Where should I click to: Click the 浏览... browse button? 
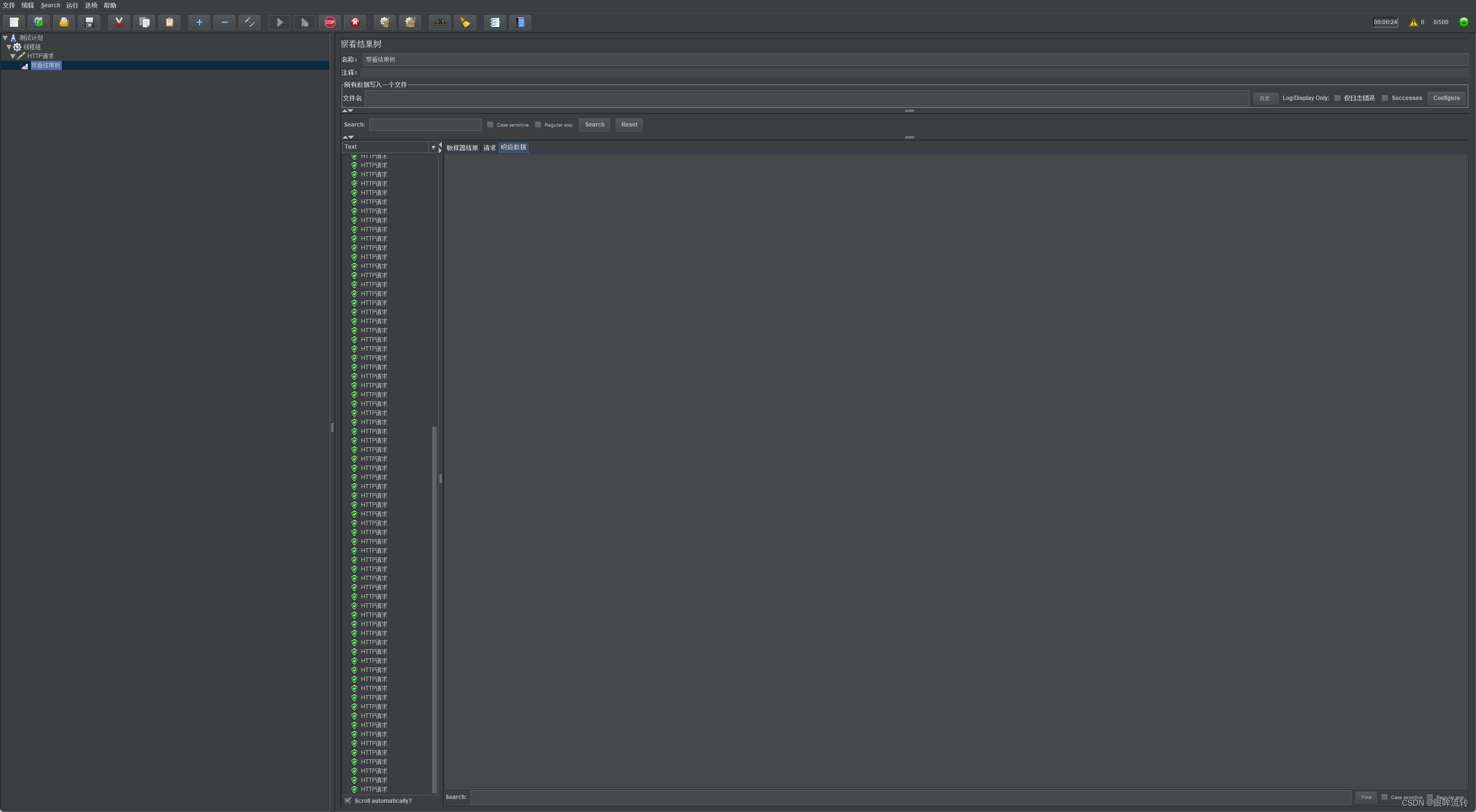coord(1266,99)
